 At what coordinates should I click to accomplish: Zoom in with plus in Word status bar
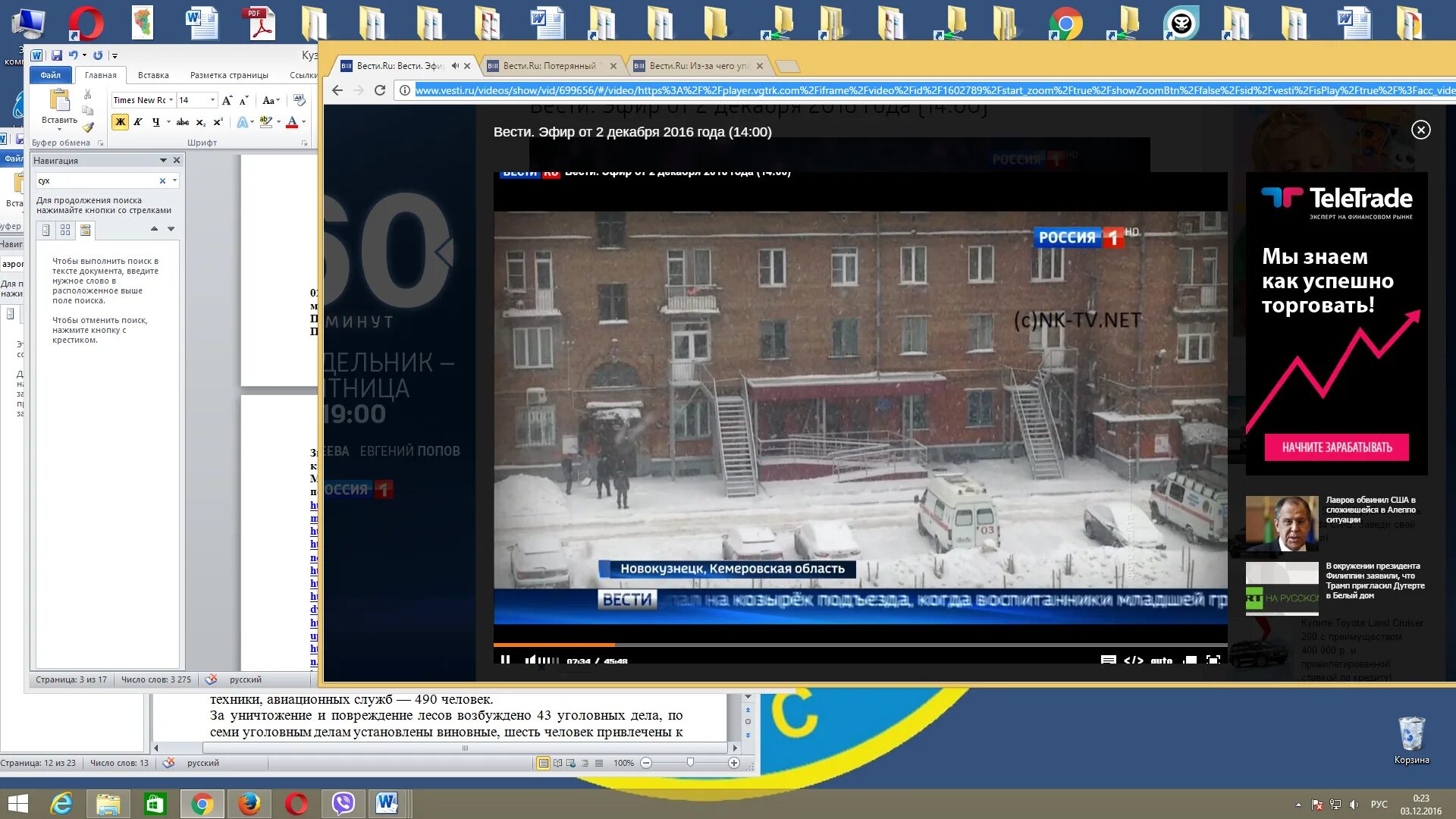coord(733,763)
